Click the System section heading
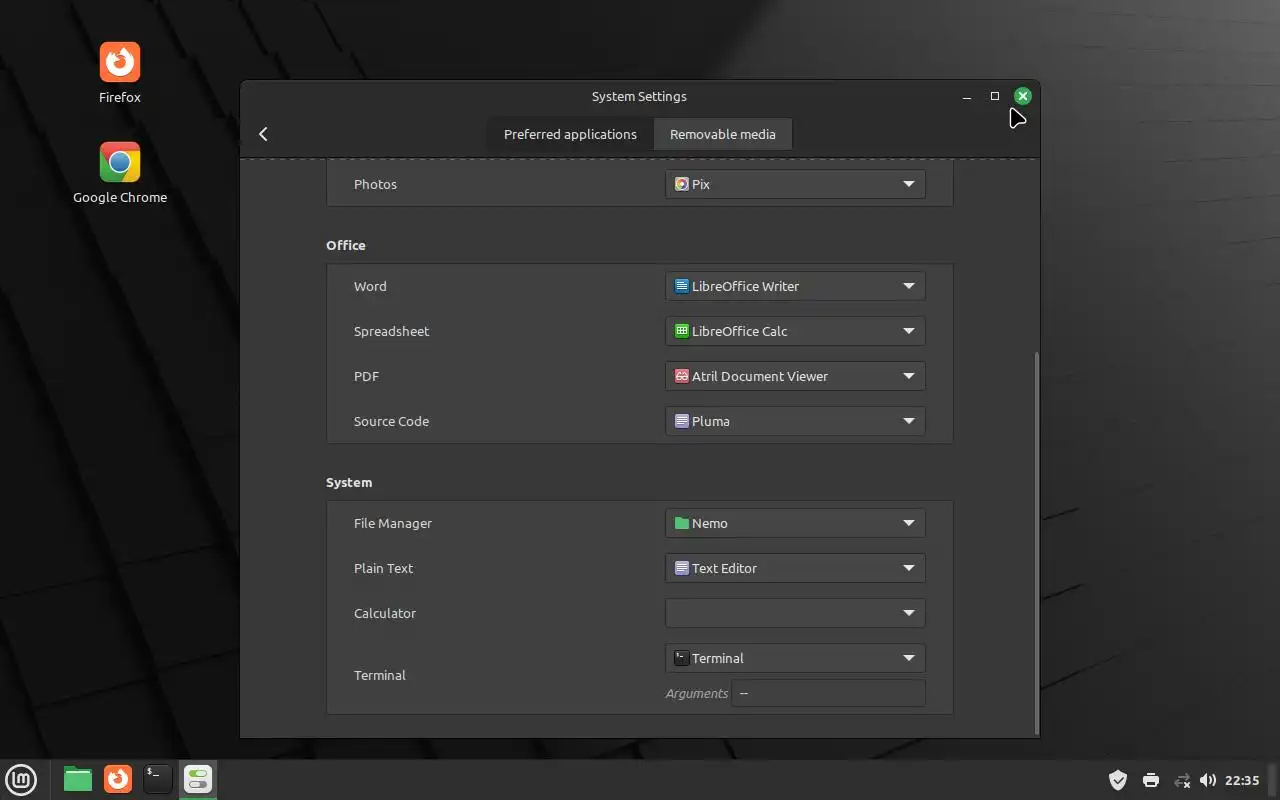The image size is (1280, 800). click(x=349, y=482)
